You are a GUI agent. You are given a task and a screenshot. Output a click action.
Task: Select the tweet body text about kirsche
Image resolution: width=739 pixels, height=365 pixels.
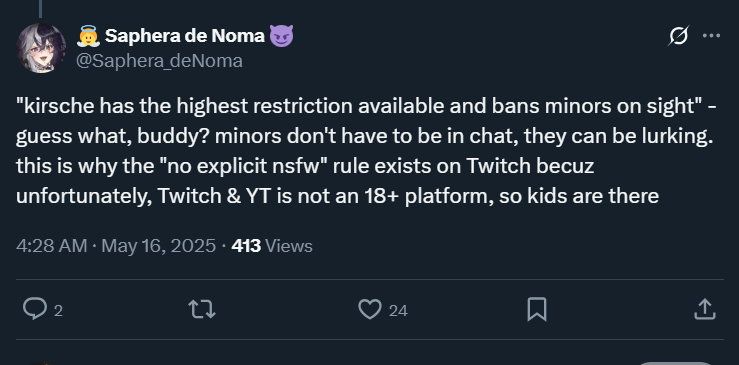tap(367, 151)
